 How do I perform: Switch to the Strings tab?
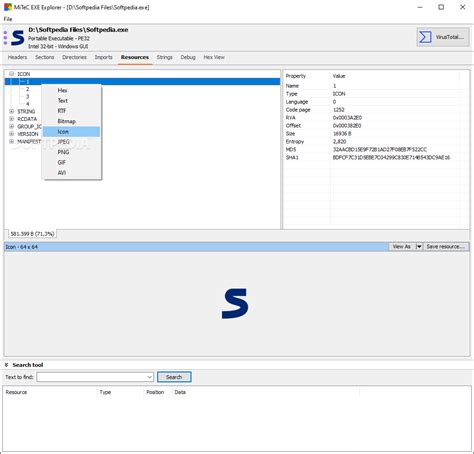[165, 57]
